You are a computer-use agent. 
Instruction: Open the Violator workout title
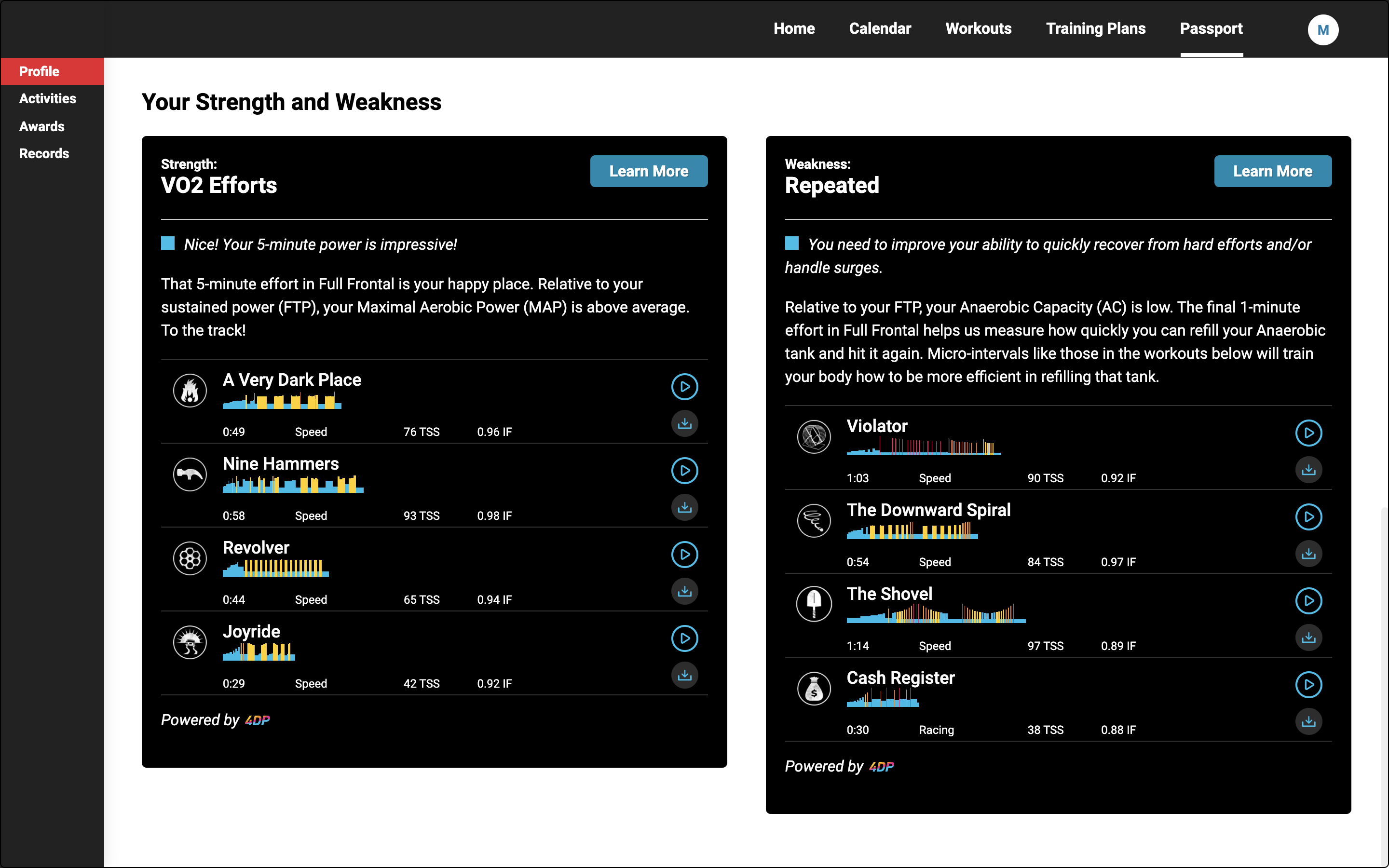click(x=877, y=427)
